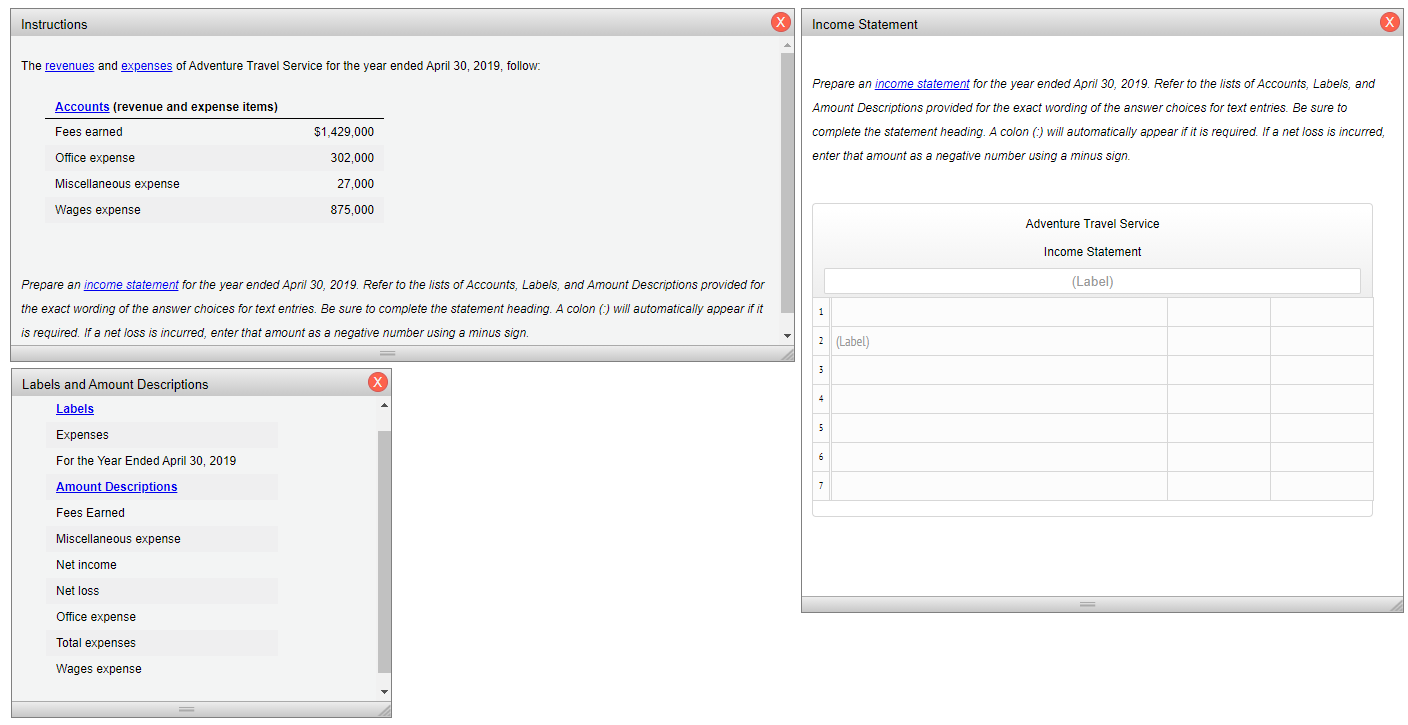Select "Total expenses" in the descriptions list
The height and width of the screenshot is (725, 1408).
tap(95, 642)
